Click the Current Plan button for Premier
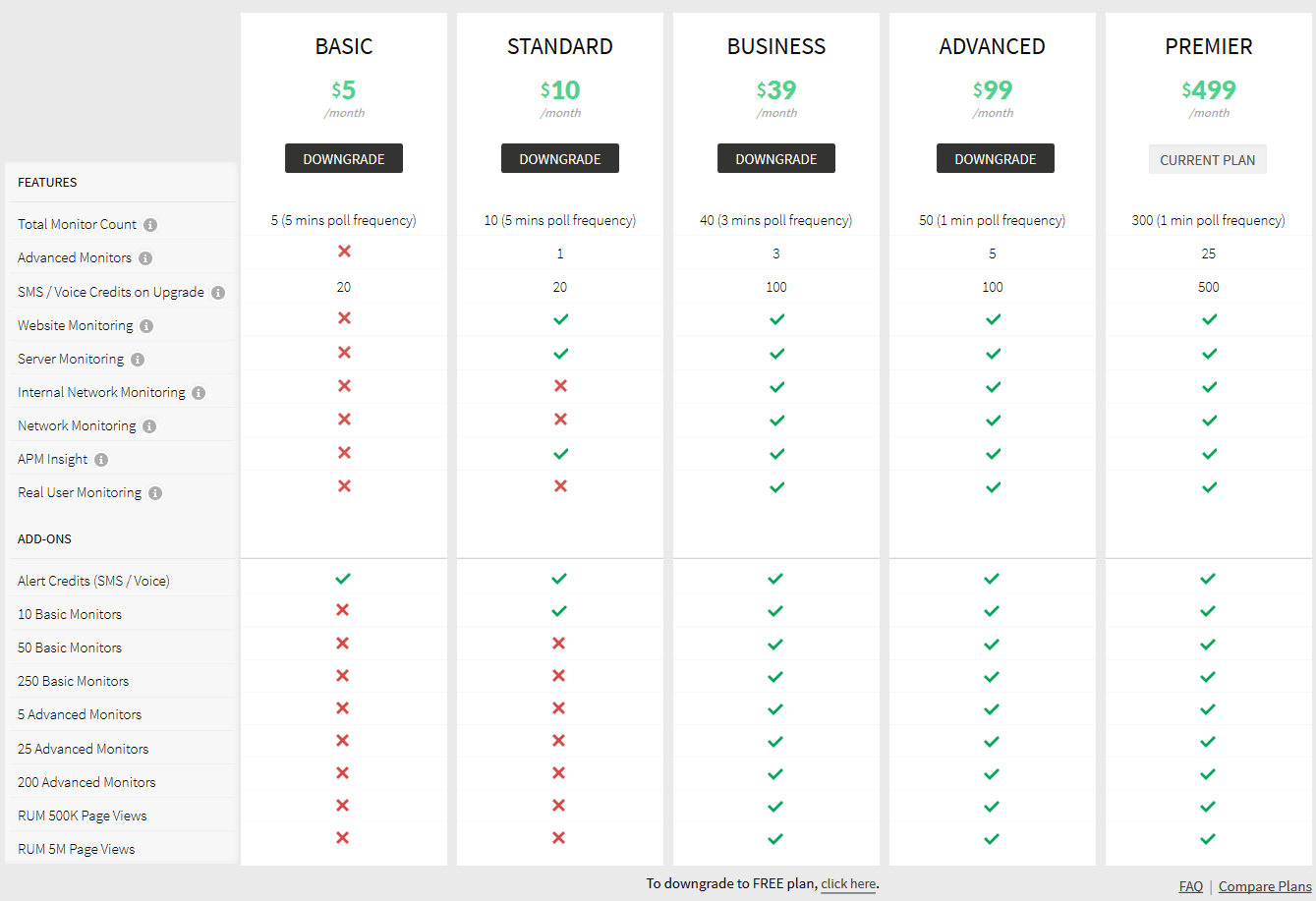The width and height of the screenshot is (1316, 901). 1207,160
